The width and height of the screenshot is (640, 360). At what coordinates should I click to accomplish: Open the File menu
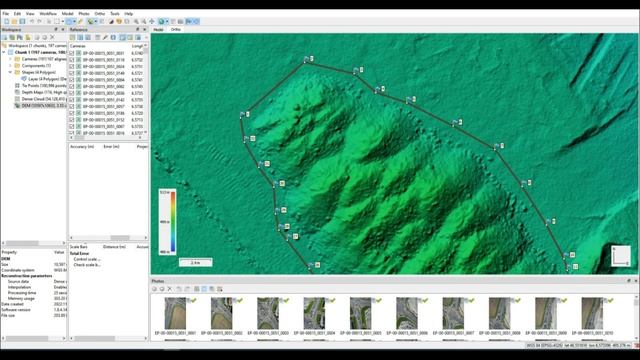[6, 13]
